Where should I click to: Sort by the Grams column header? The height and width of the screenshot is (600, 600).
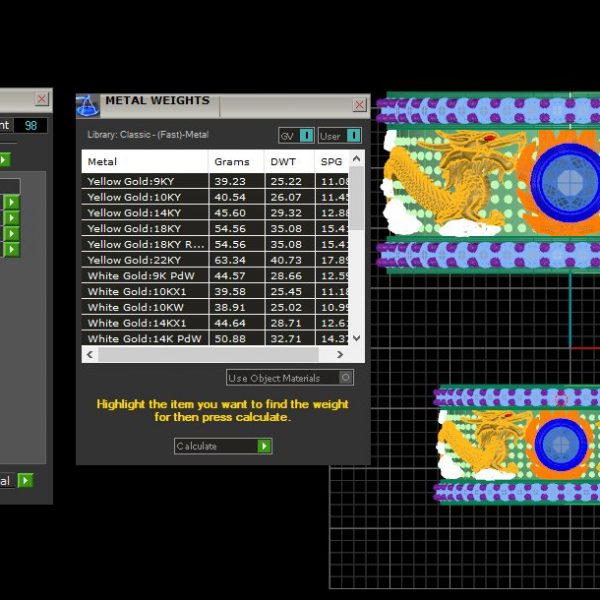[x=236, y=161]
